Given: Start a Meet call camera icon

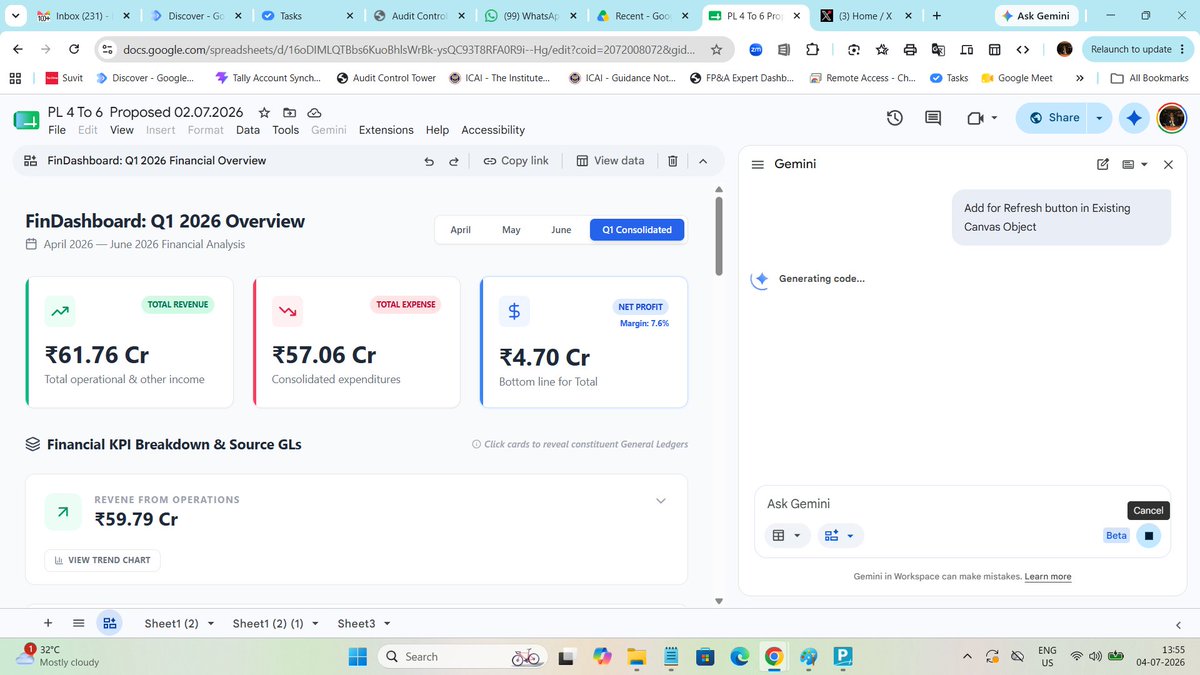Looking at the screenshot, I should pos(976,118).
